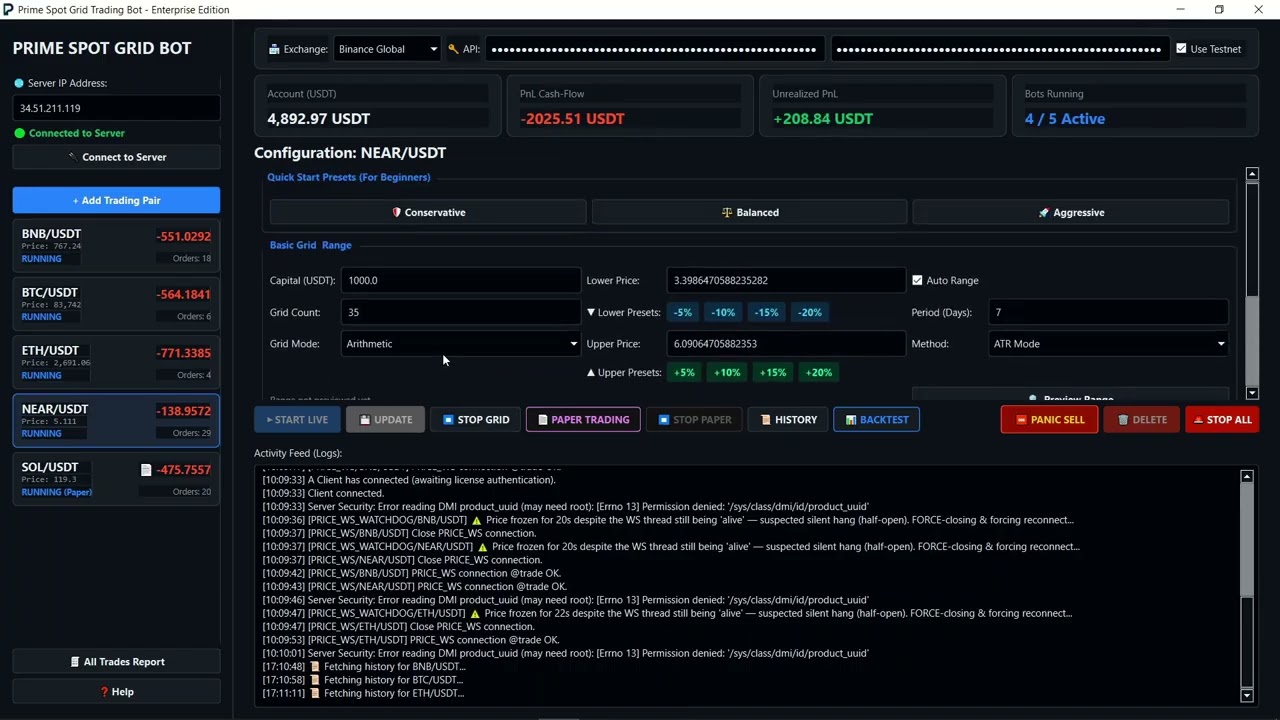Apply the -20% lower preset
Screen dimensions: 1280x720
(810, 312)
